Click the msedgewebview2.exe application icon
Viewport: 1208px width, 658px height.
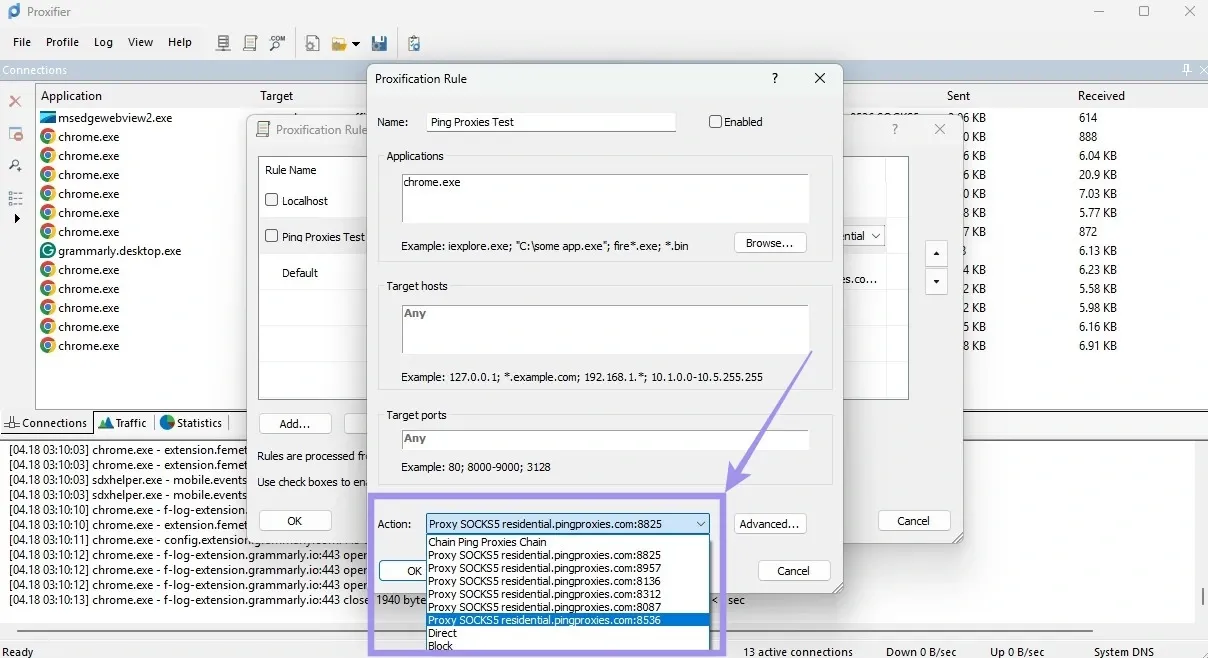tap(48, 118)
